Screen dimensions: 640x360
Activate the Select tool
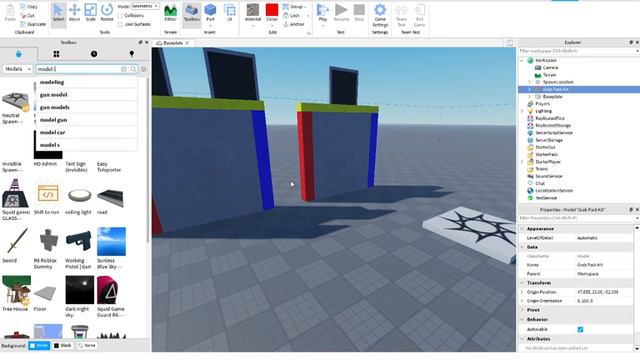pyautogui.click(x=58, y=13)
